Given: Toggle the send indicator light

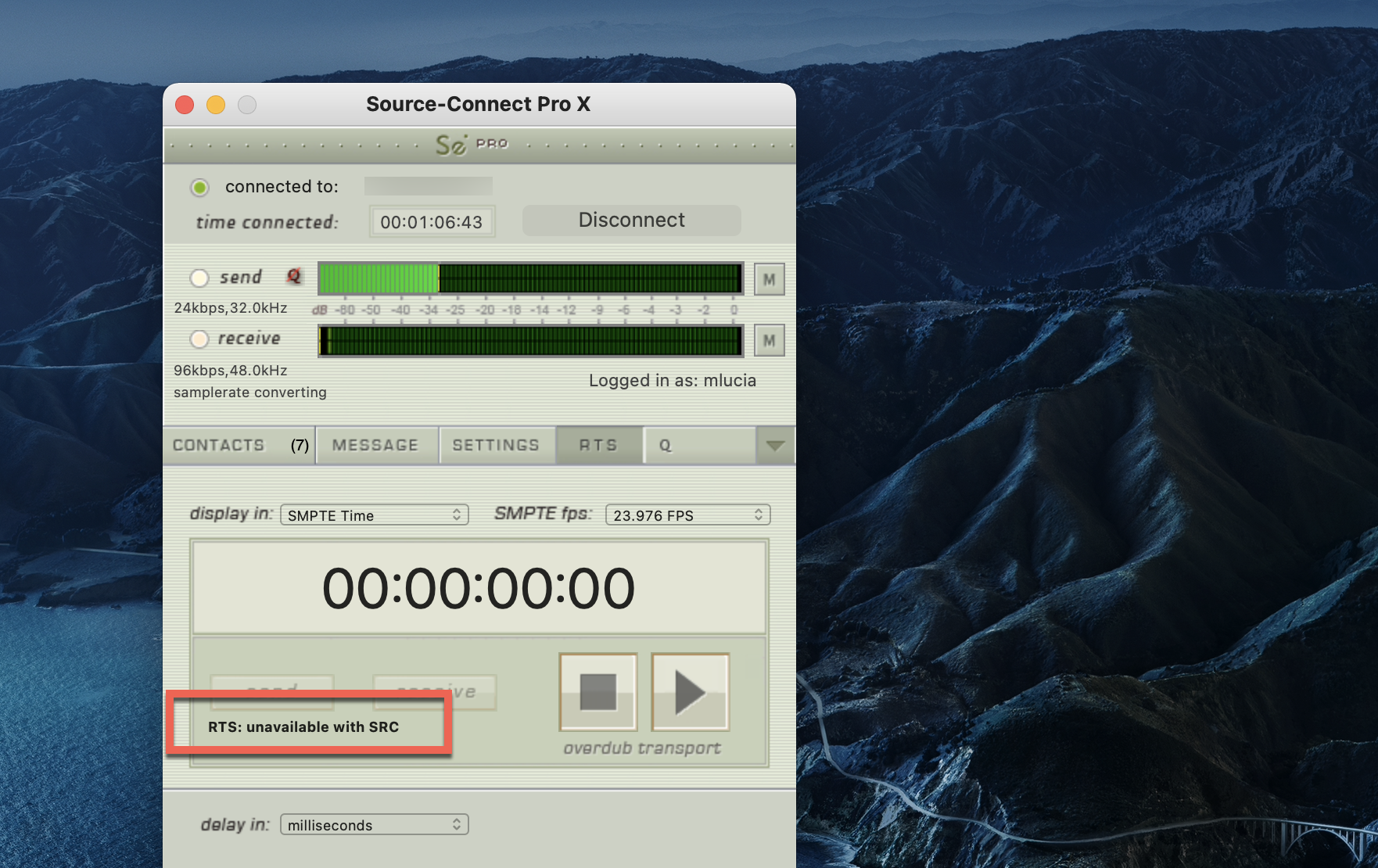Looking at the screenshot, I should point(199,278).
